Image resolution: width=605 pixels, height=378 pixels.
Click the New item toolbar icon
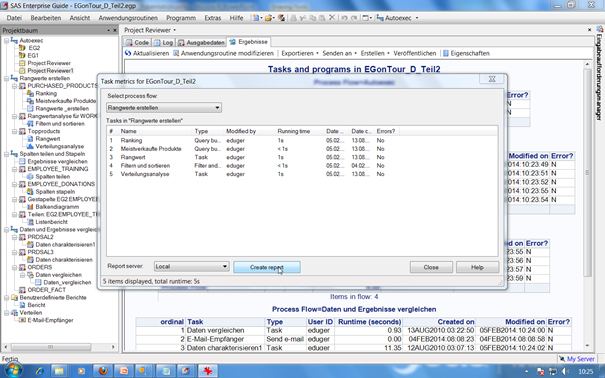coord(255,18)
